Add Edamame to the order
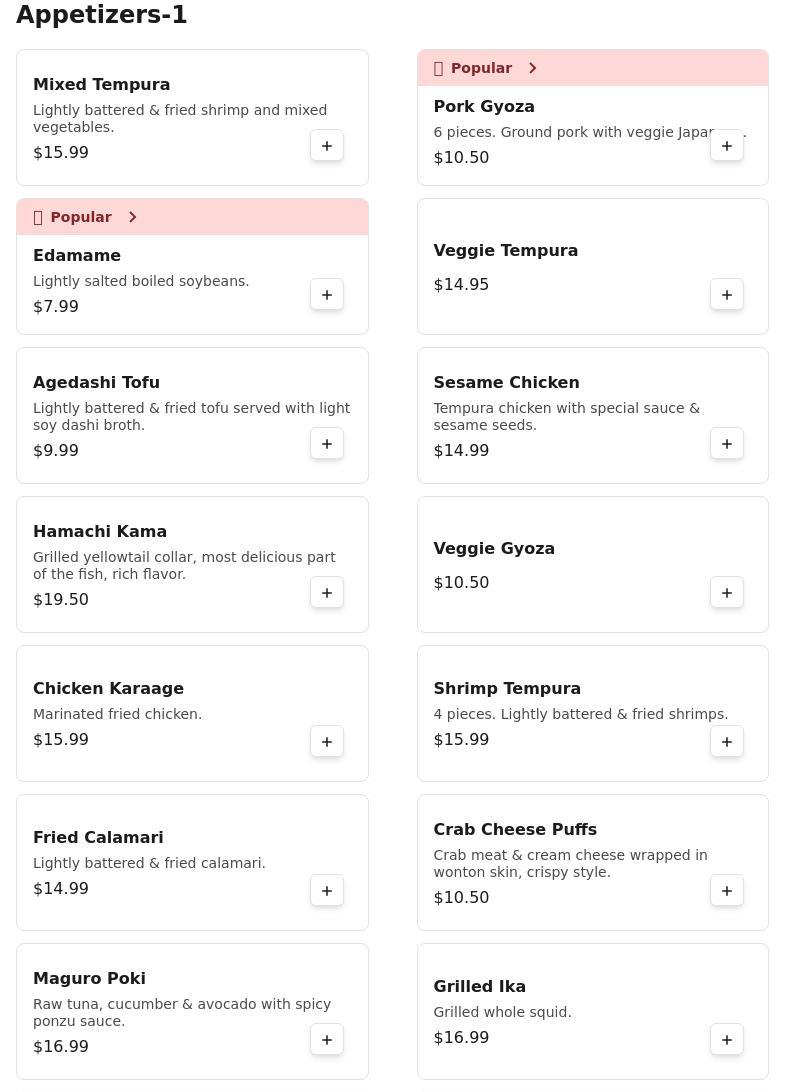 pyautogui.click(x=327, y=295)
